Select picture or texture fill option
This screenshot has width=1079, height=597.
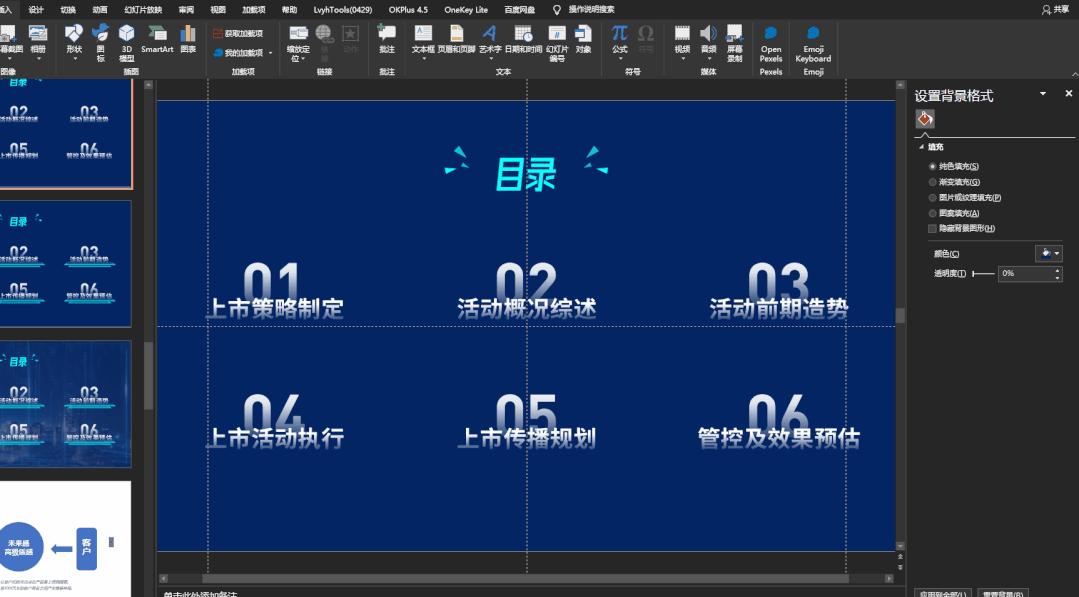932,197
